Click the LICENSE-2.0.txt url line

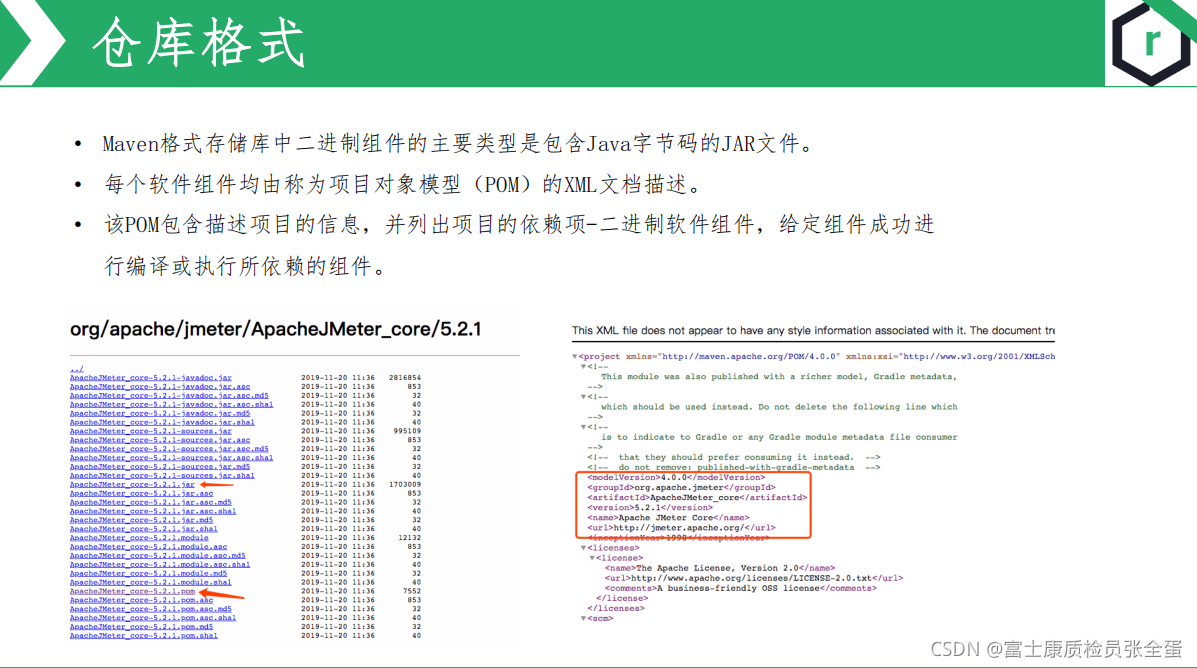tap(753, 578)
